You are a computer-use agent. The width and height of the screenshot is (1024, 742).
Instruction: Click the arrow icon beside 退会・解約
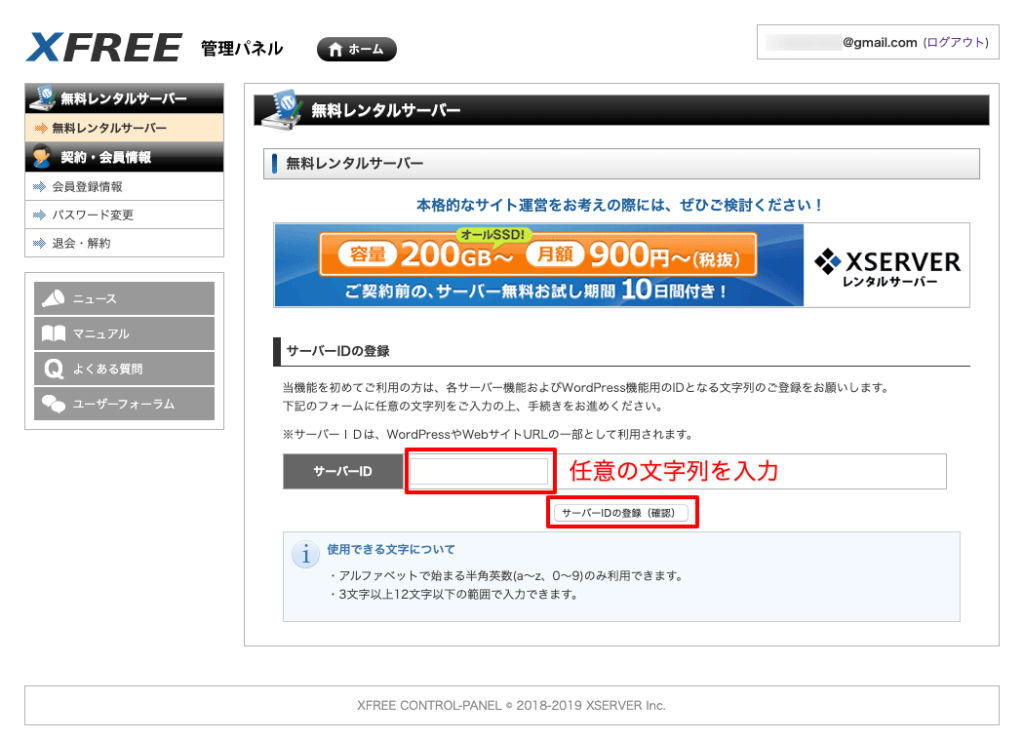pos(39,243)
